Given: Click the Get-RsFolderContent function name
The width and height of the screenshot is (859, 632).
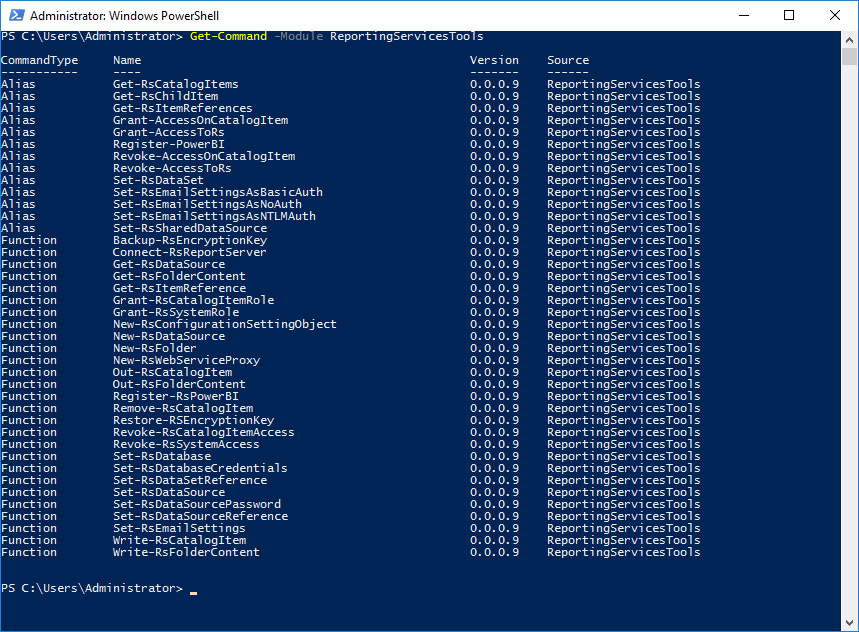Looking at the screenshot, I should coord(179,277).
